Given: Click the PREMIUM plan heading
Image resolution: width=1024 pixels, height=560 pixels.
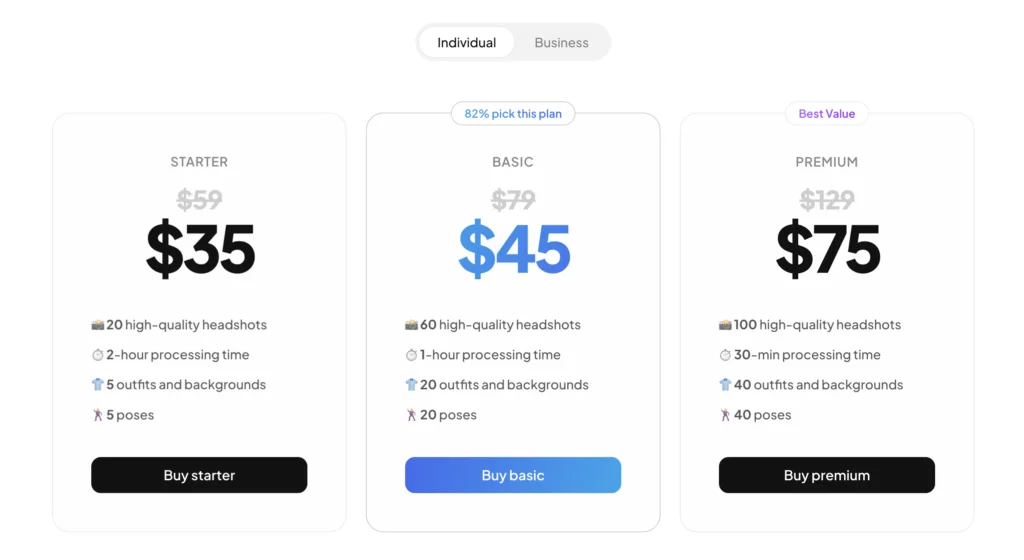Looking at the screenshot, I should [826, 162].
